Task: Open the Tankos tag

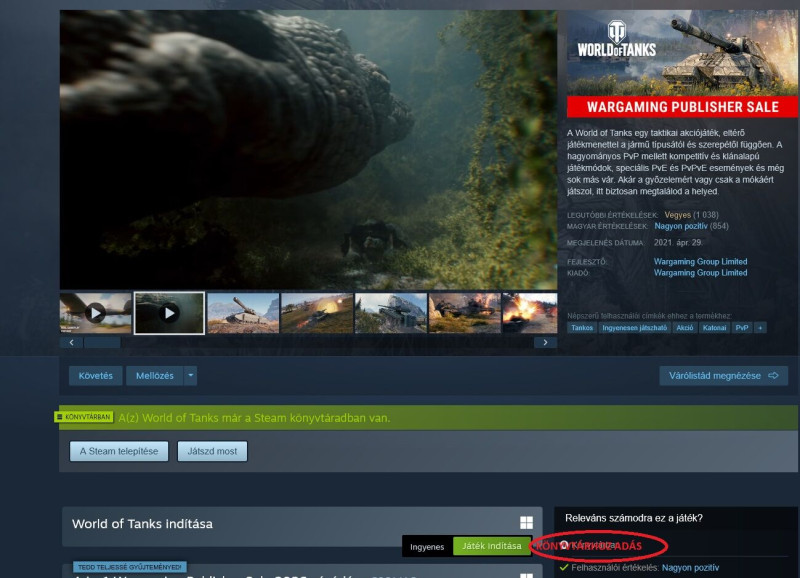Action: coord(582,328)
